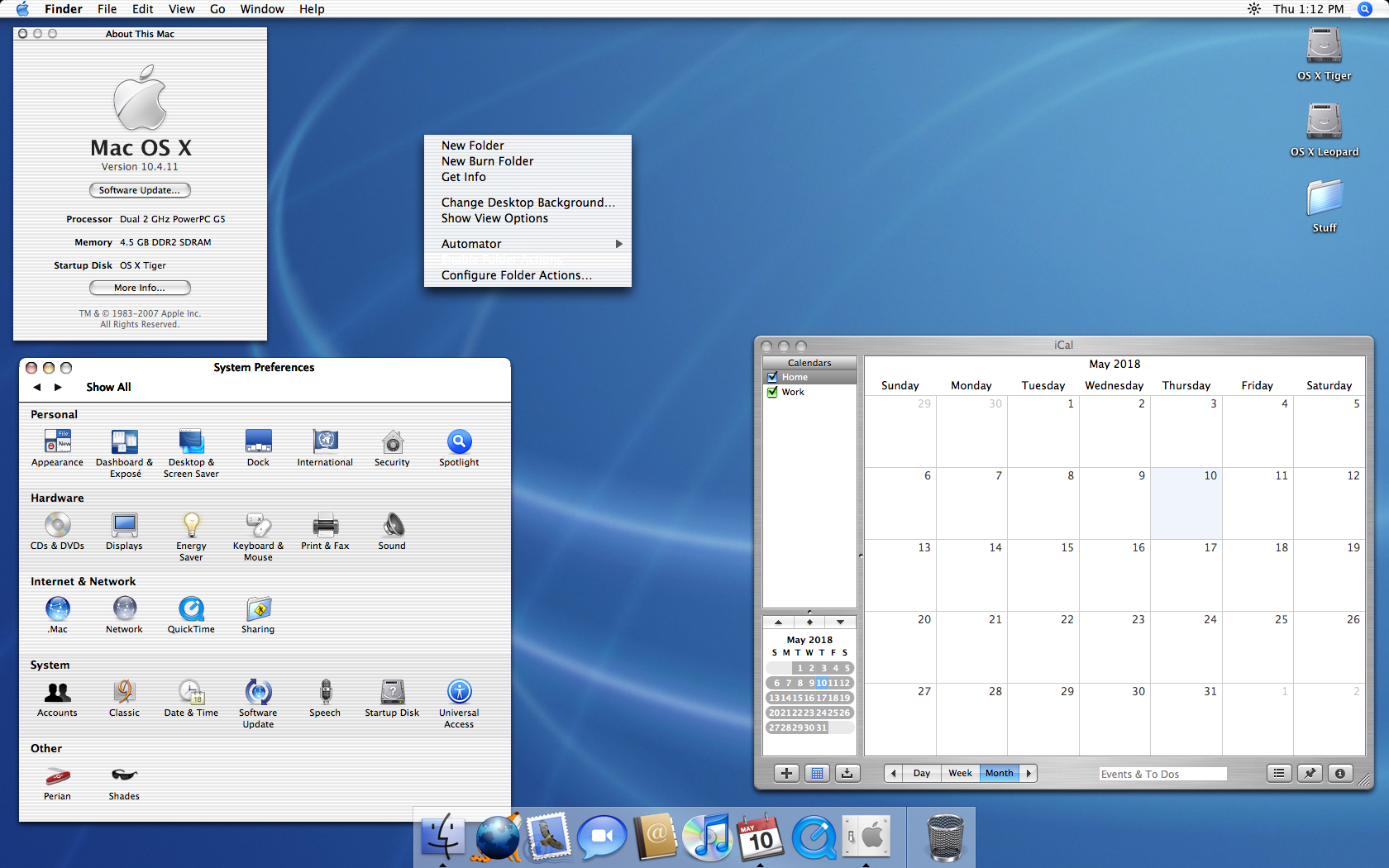Open the .Mac preference pane
The width and height of the screenshot is (1389, 868).
click(x=58, y=615)
